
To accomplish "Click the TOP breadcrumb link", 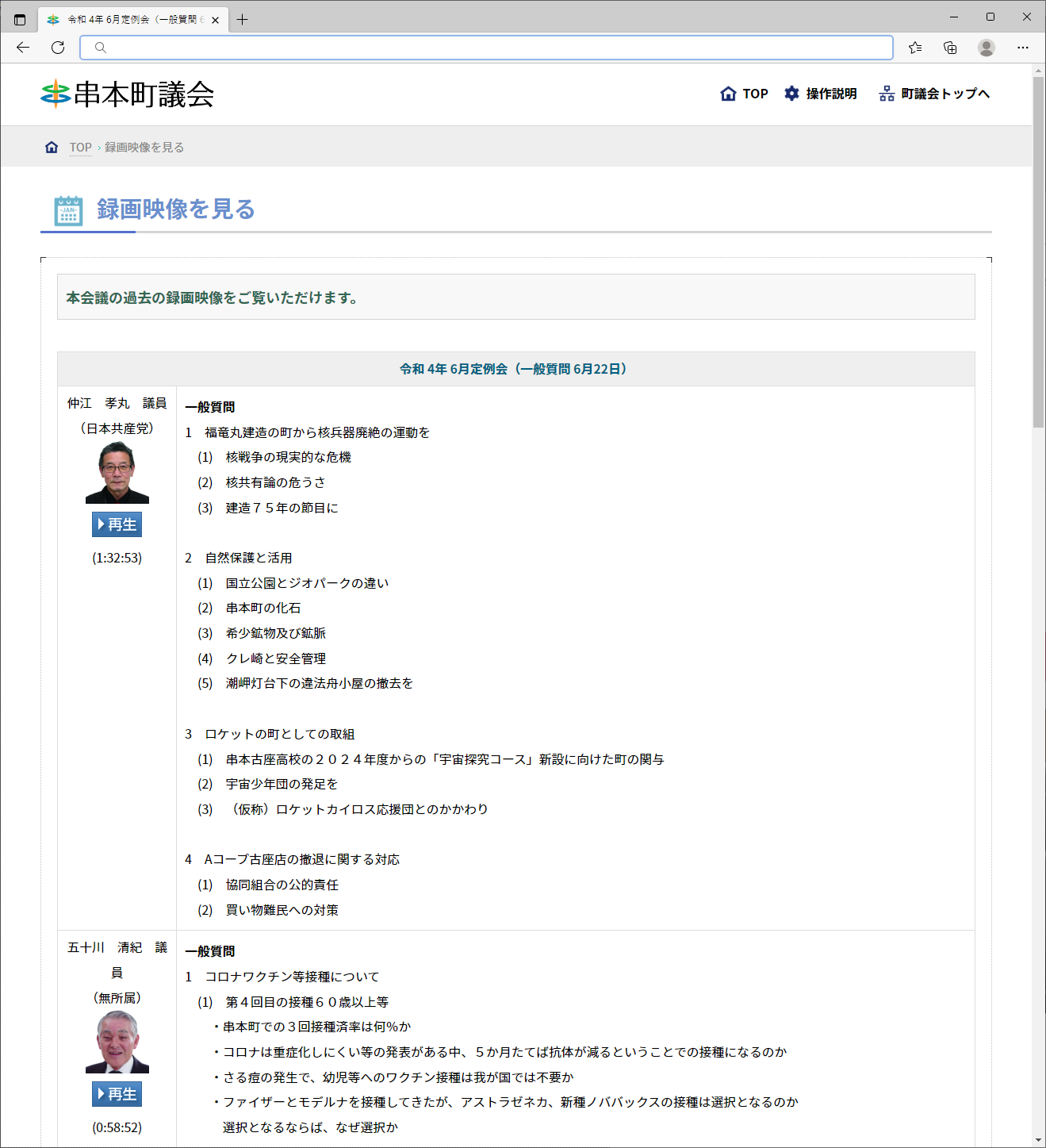I will point(80,148).
